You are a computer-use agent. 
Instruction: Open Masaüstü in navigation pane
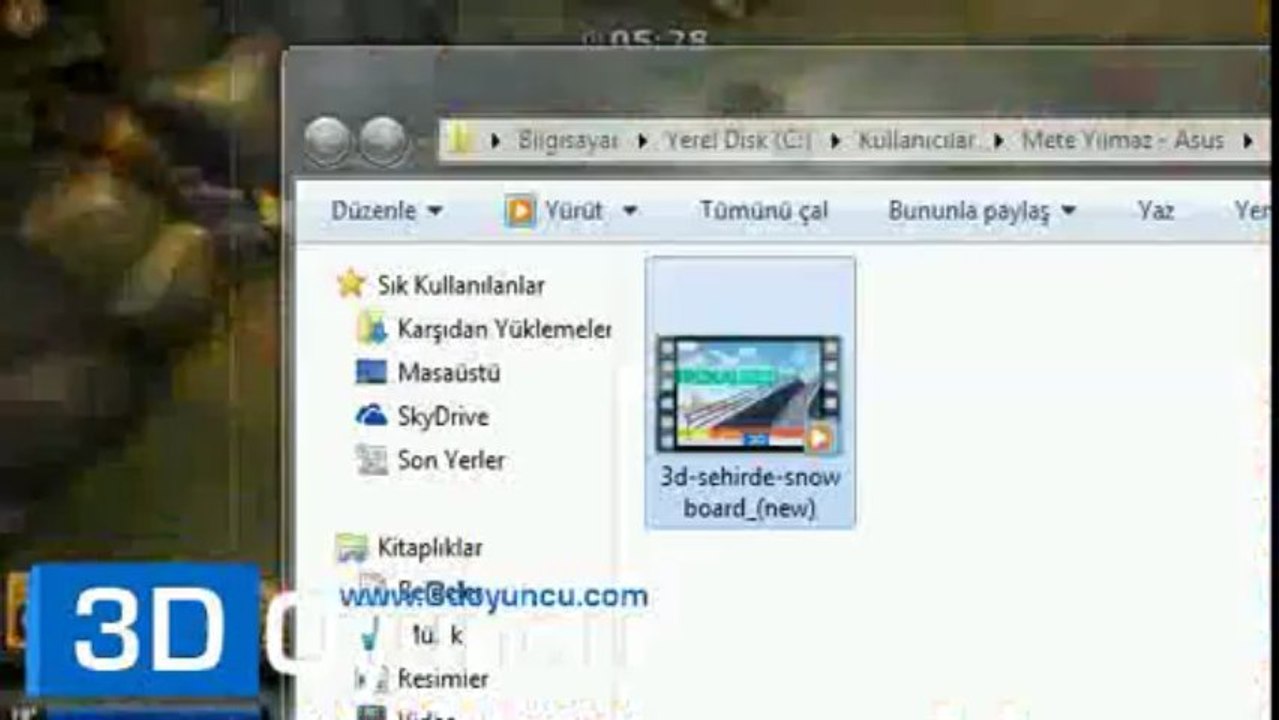pos(449,373)
